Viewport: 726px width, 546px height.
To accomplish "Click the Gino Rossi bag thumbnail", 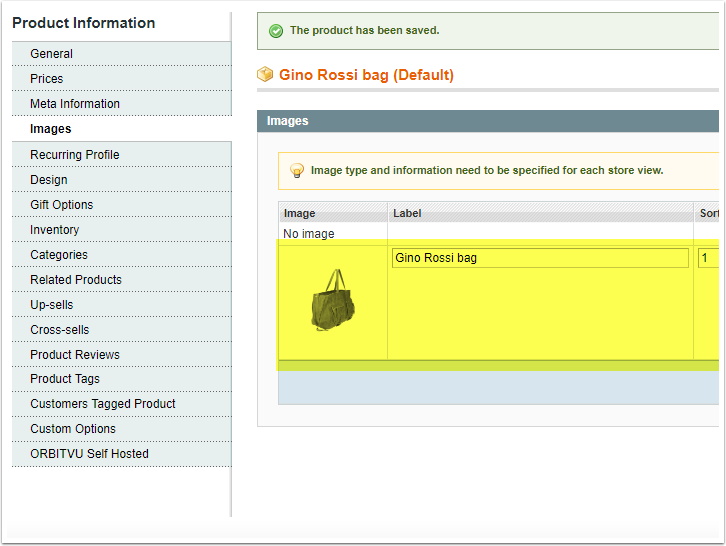I will click(333, 300).
